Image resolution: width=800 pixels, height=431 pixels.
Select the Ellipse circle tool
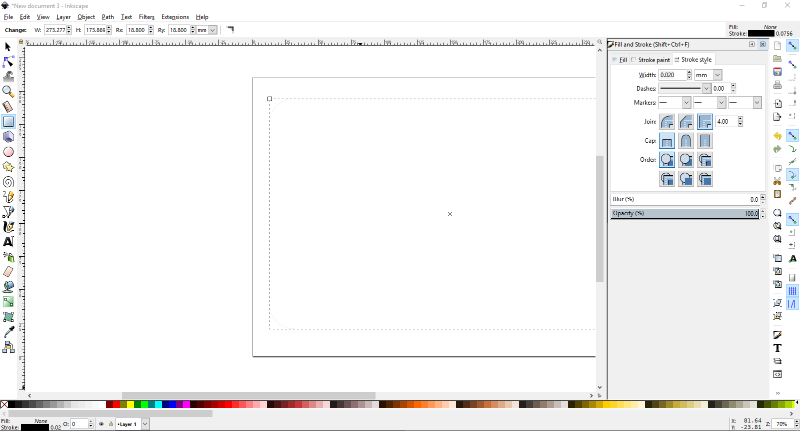(x=8, y=151)
